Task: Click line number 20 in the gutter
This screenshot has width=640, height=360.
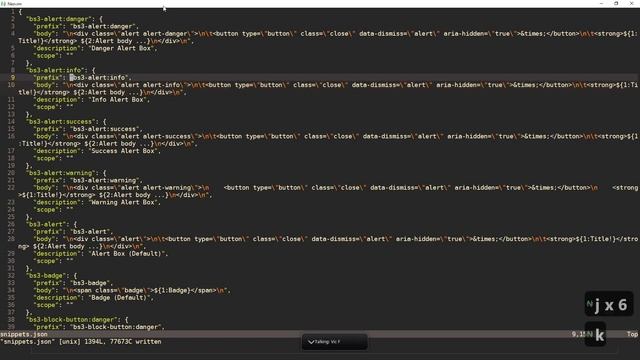Action: pos(11,173)
